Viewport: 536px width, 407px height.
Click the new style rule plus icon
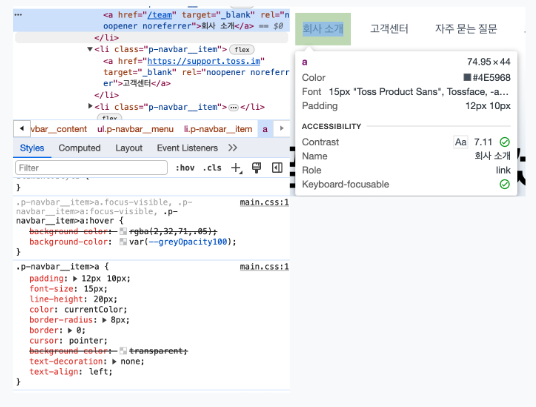[x=237, y=168]
